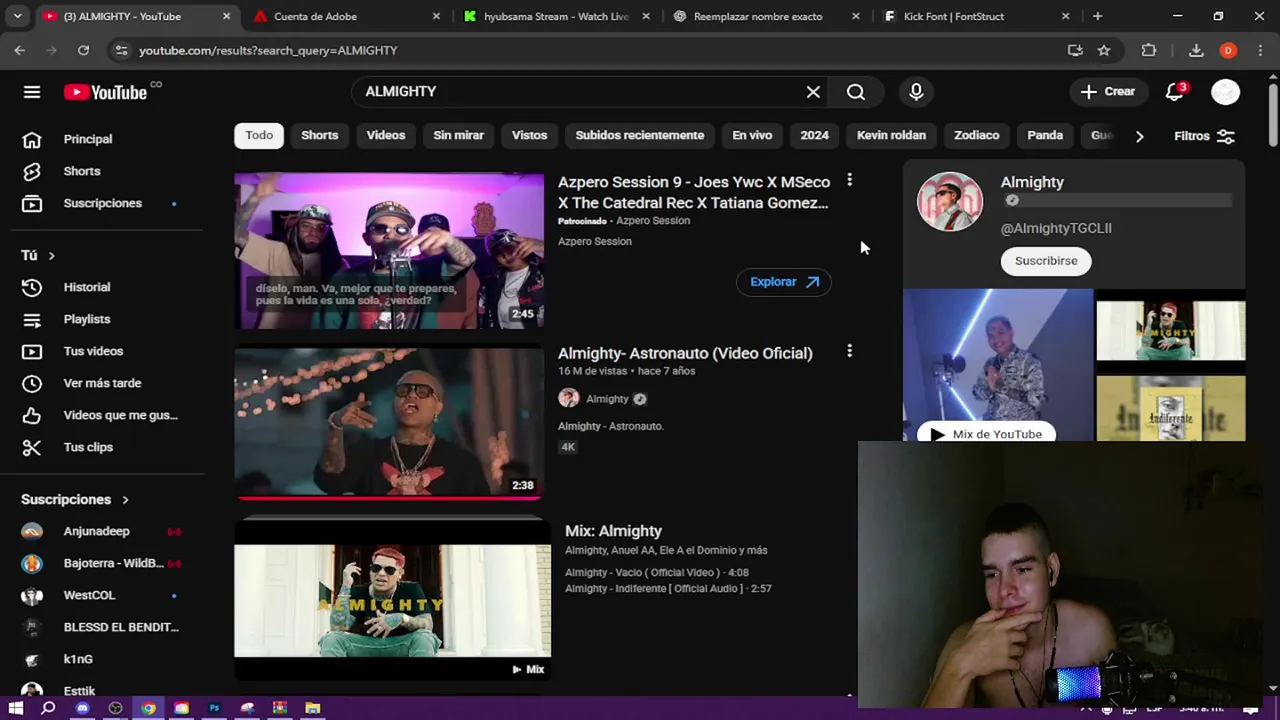Reload the page in Chrome
The image size is (1280, 720).
83,50
